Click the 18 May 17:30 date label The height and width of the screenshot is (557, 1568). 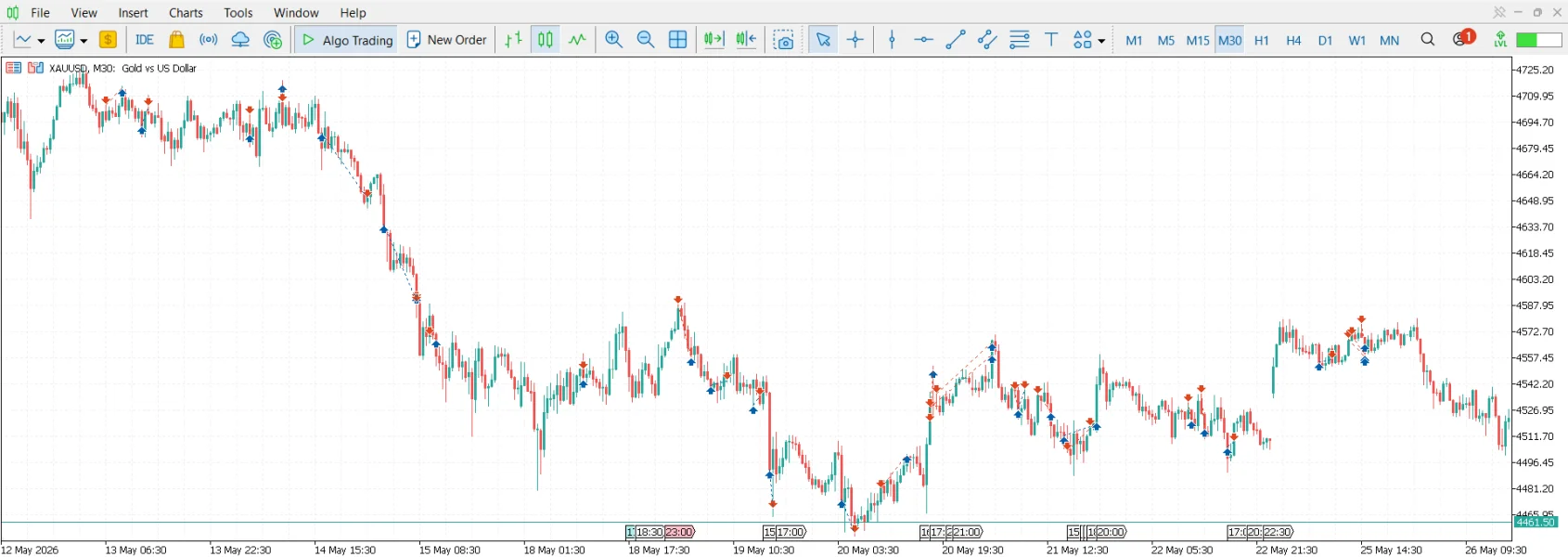tap(659, 550)
